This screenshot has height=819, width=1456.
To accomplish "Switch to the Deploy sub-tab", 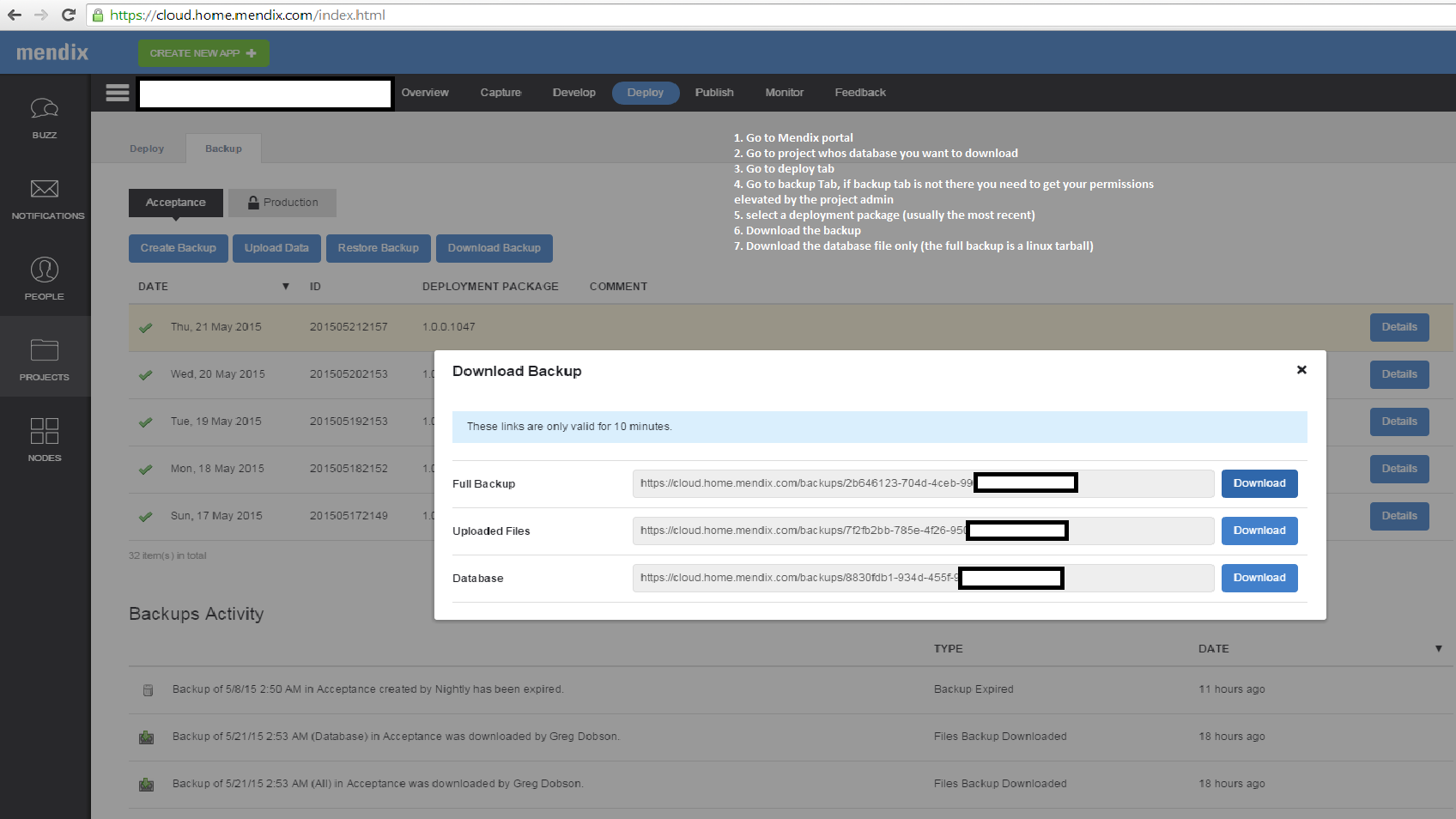I will point(146,148).
